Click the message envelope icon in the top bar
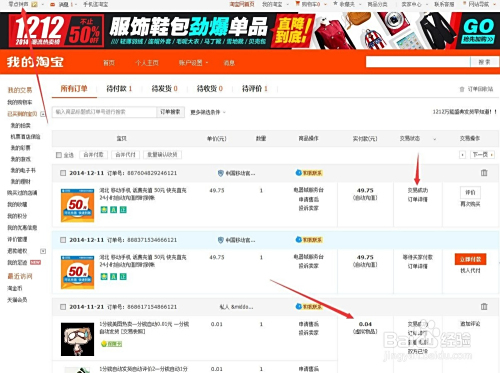Viewport: 500px width, 373px height. 53,4
